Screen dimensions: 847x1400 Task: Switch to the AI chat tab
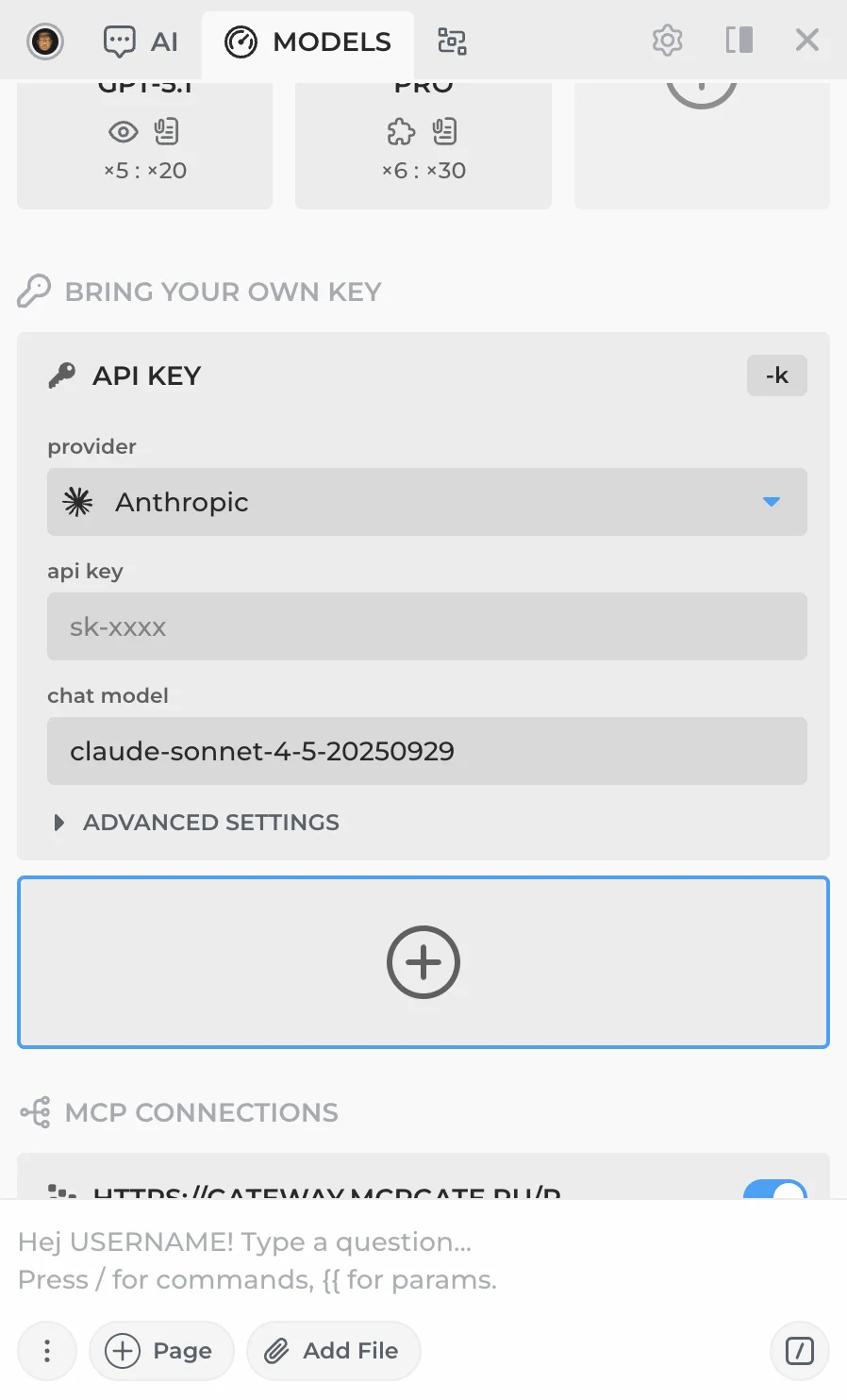point(141,42)
